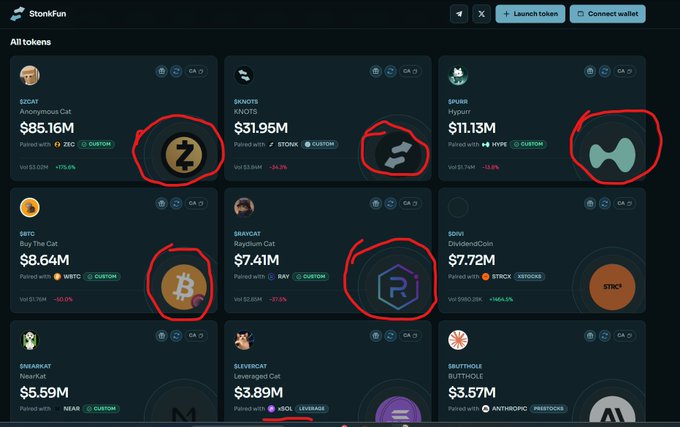This screenshot has width=680, height=427.
Task: Click the gift icon on $BTC card
Action: point(161,203)
